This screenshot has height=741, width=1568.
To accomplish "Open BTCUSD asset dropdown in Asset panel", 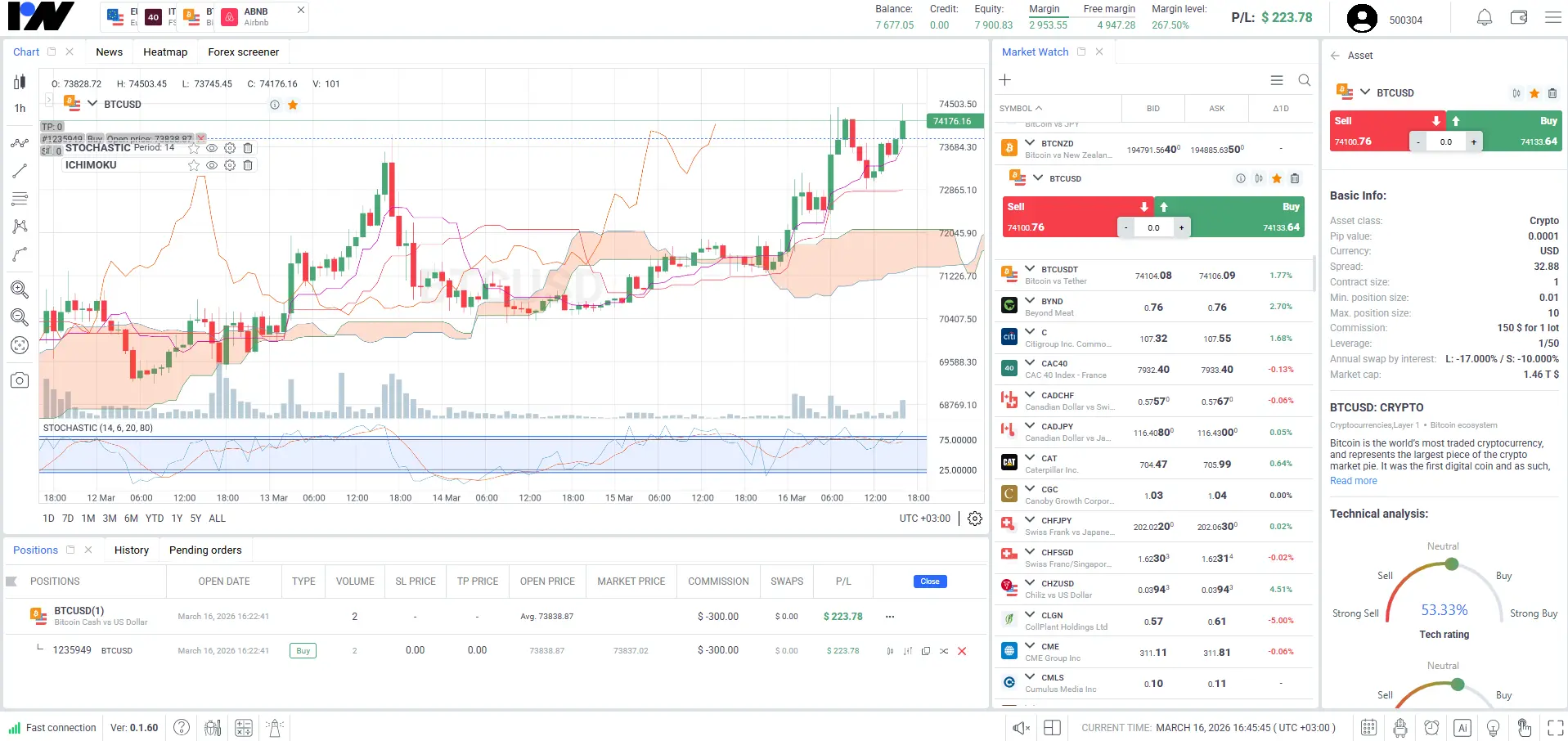I will click(1364, 92).
